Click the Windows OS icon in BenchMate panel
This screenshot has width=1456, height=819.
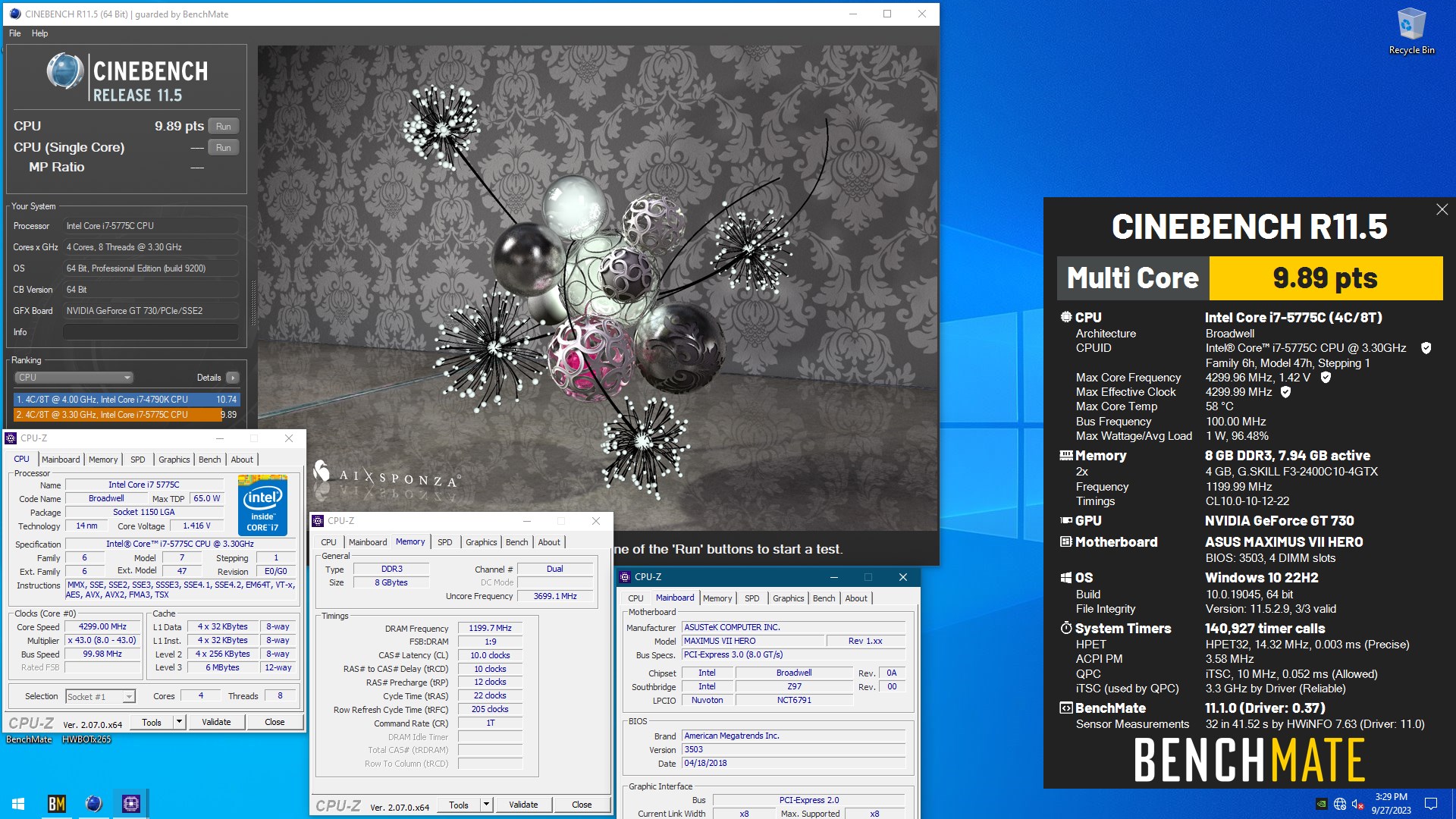1065,577
